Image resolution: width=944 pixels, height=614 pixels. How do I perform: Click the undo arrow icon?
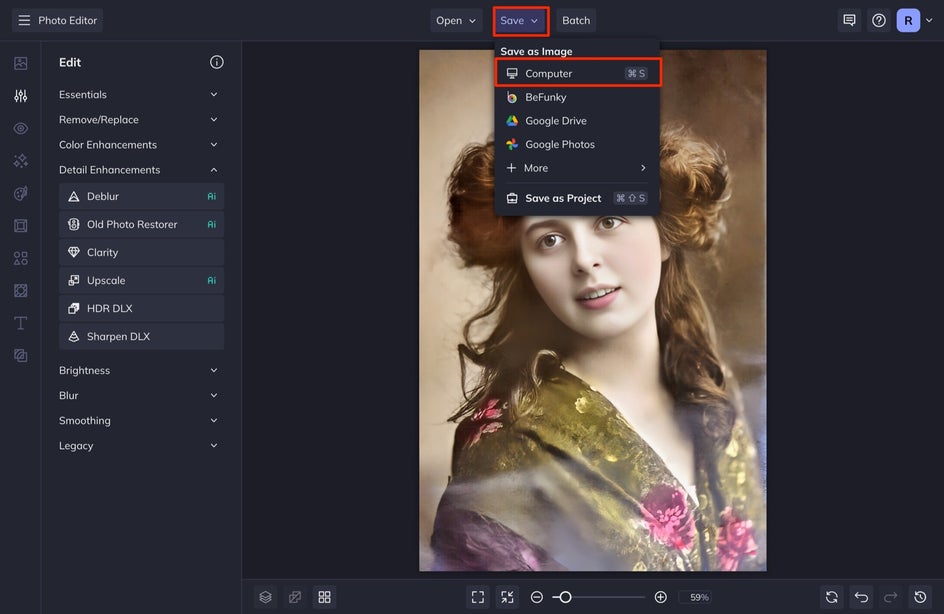point(861,597)
